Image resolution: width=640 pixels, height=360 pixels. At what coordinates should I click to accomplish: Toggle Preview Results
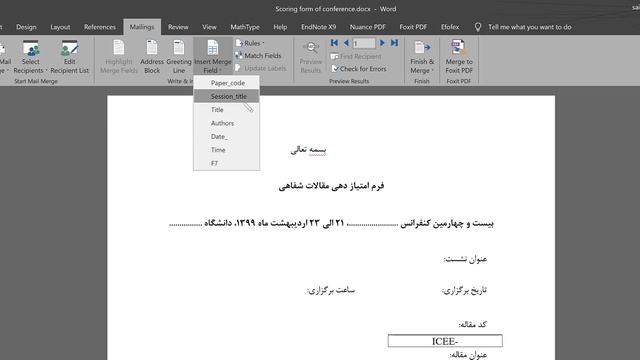311,57
